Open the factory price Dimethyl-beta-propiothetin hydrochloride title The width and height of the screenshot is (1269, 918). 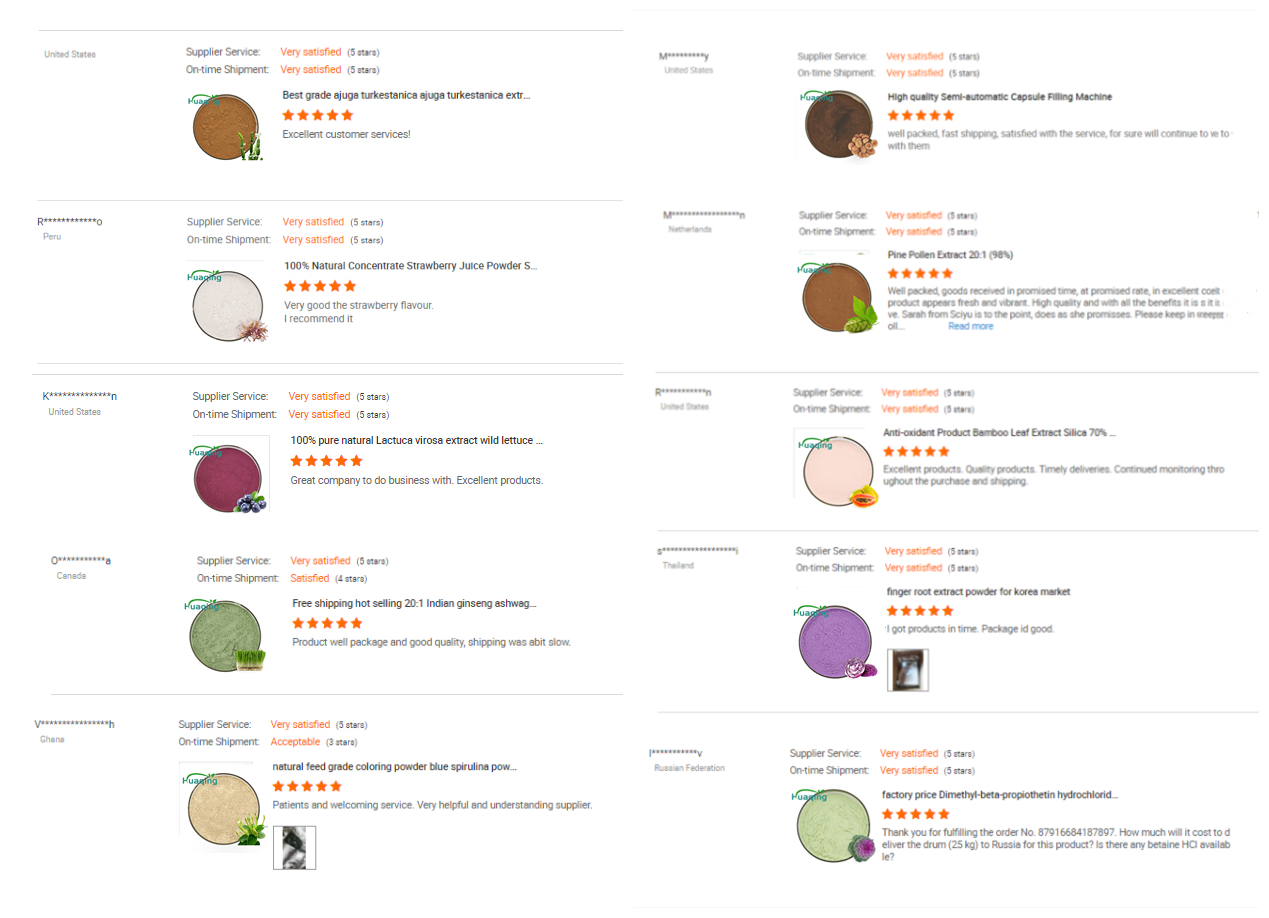coord(999,795)
